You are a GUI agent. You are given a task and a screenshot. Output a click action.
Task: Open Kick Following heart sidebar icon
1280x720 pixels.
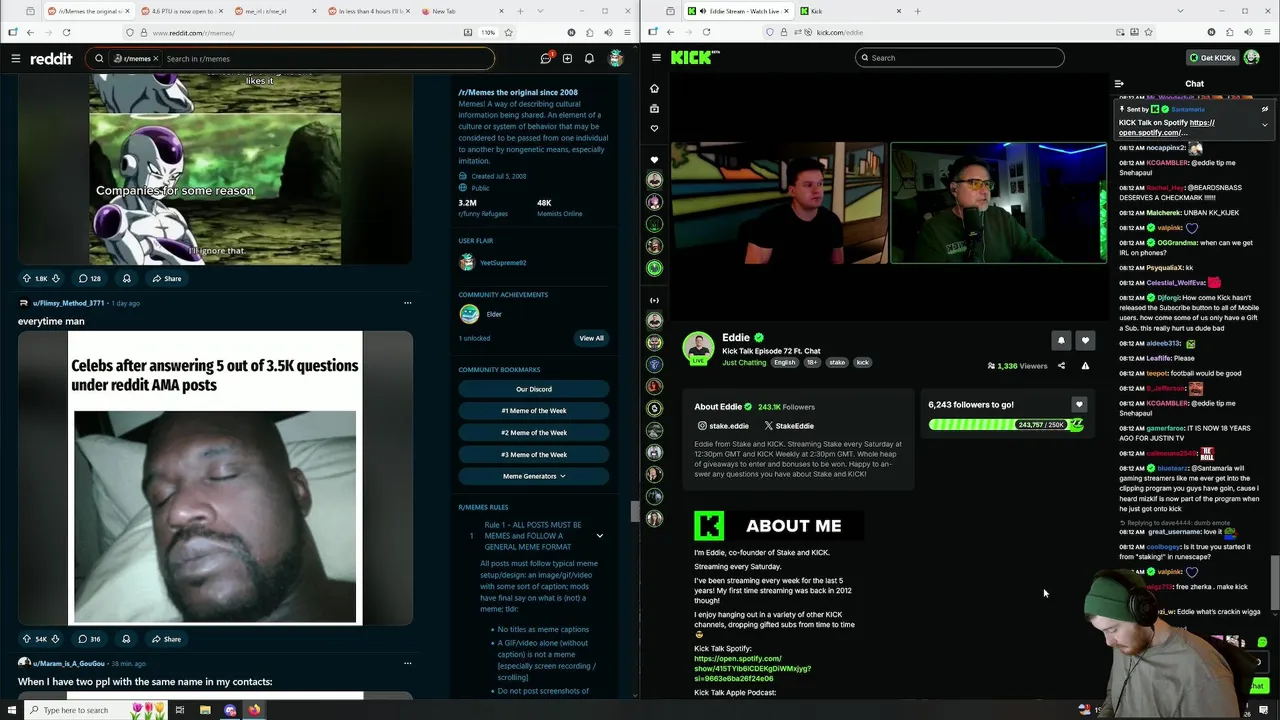[654, 128]
